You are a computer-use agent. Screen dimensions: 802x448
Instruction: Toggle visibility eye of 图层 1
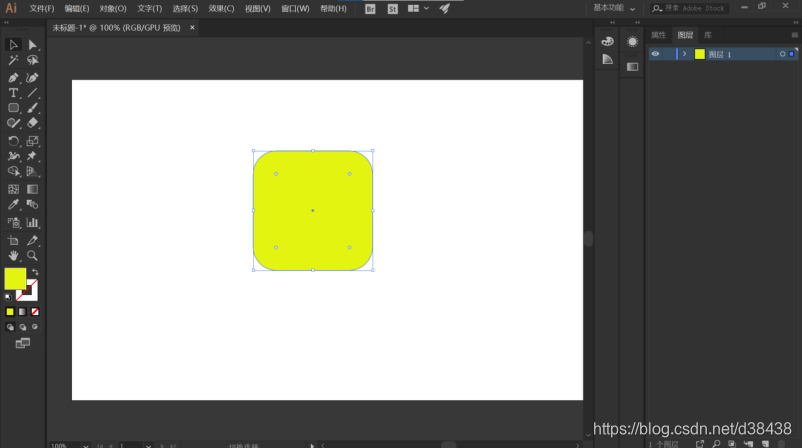point(655,54)
